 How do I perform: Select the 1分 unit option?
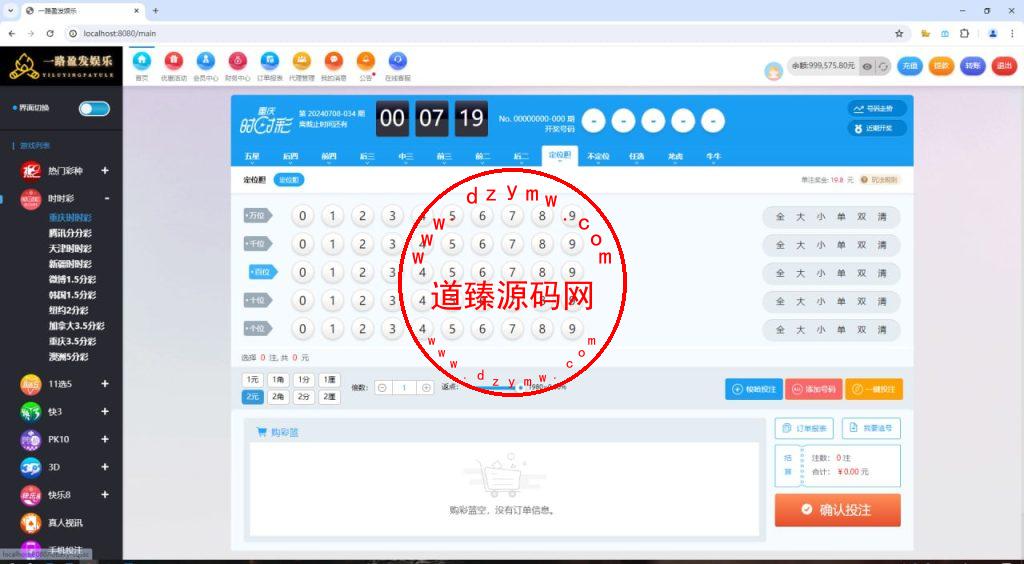pos(304,379)
